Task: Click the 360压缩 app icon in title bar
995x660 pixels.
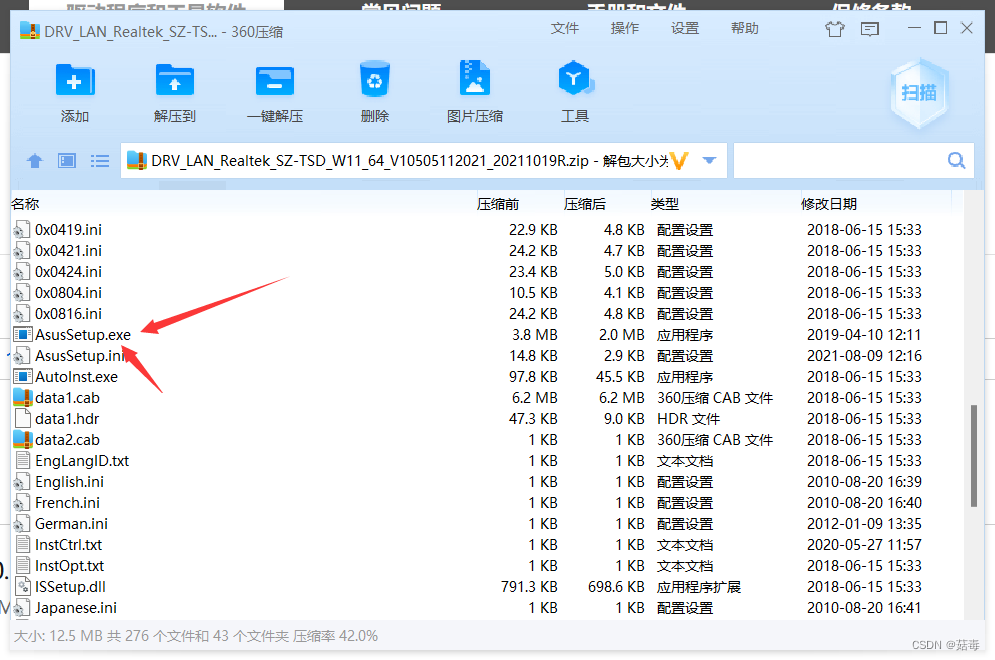Action: point(30,30)
